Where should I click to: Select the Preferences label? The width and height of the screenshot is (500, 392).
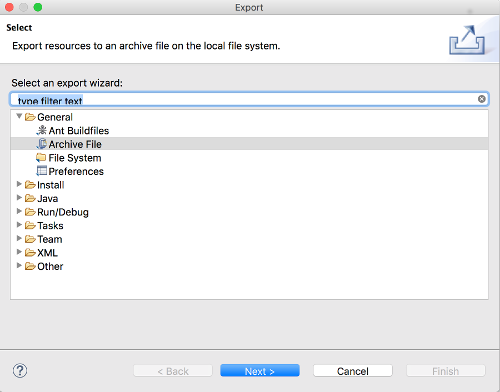coord(76,171)
